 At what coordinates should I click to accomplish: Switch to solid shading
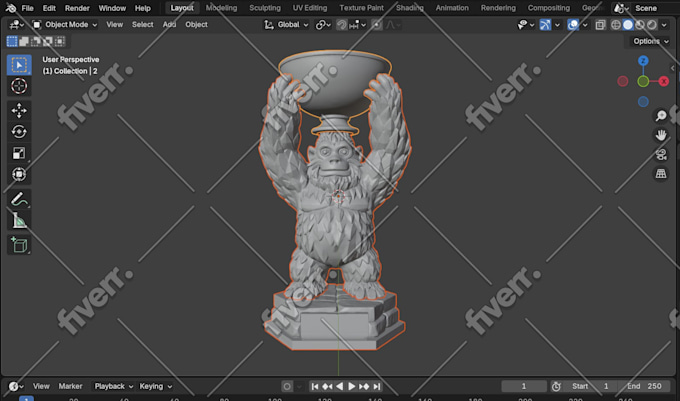pyautogui.click(x=628, y=25)
